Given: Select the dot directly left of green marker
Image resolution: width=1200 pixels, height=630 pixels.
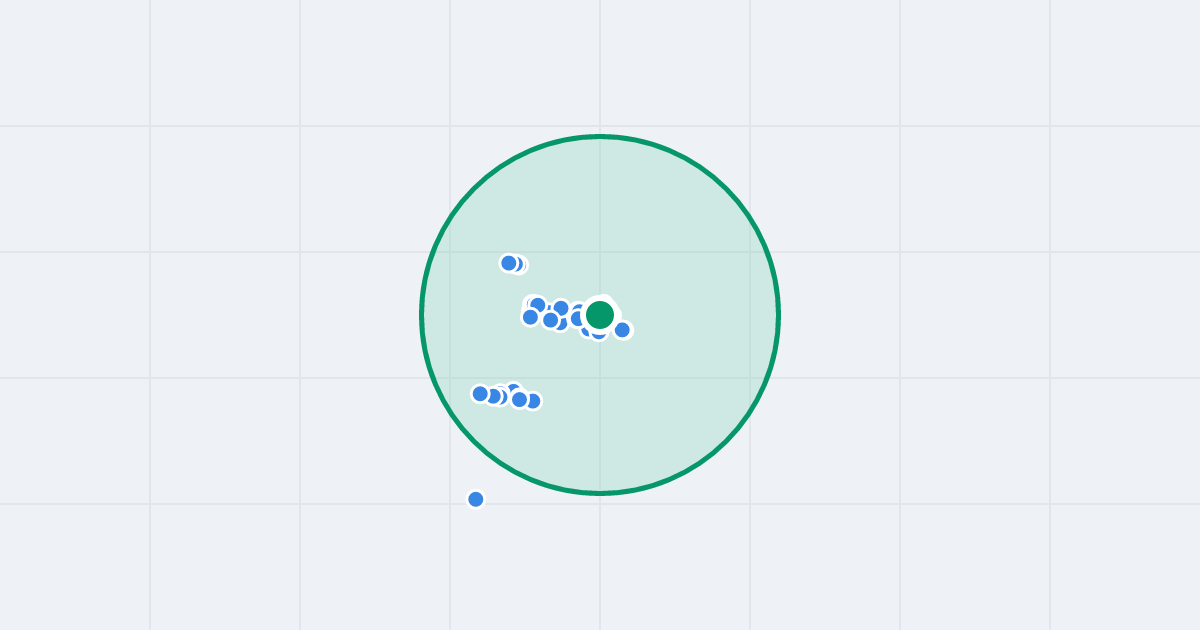Looking at the screenshot, I should pyautogui.click(x=578, y=318).
